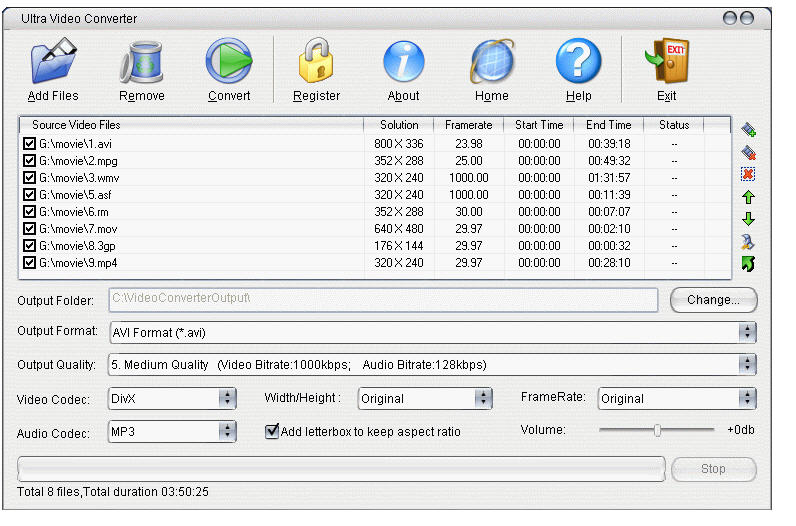796x526 pixels.
Task: Open the Help question mark icon
Action: point(578,61)
